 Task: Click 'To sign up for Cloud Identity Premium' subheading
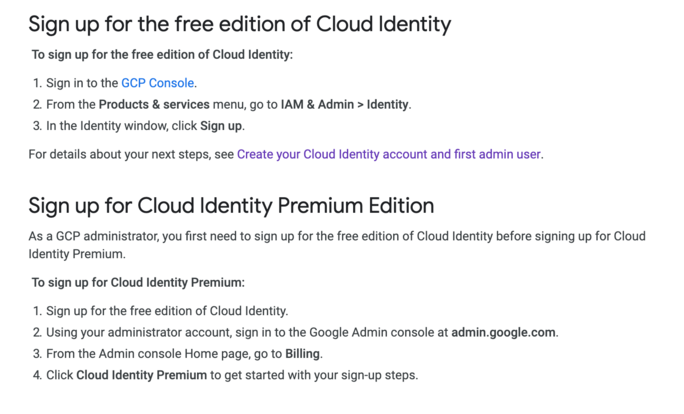click(138, 283)
